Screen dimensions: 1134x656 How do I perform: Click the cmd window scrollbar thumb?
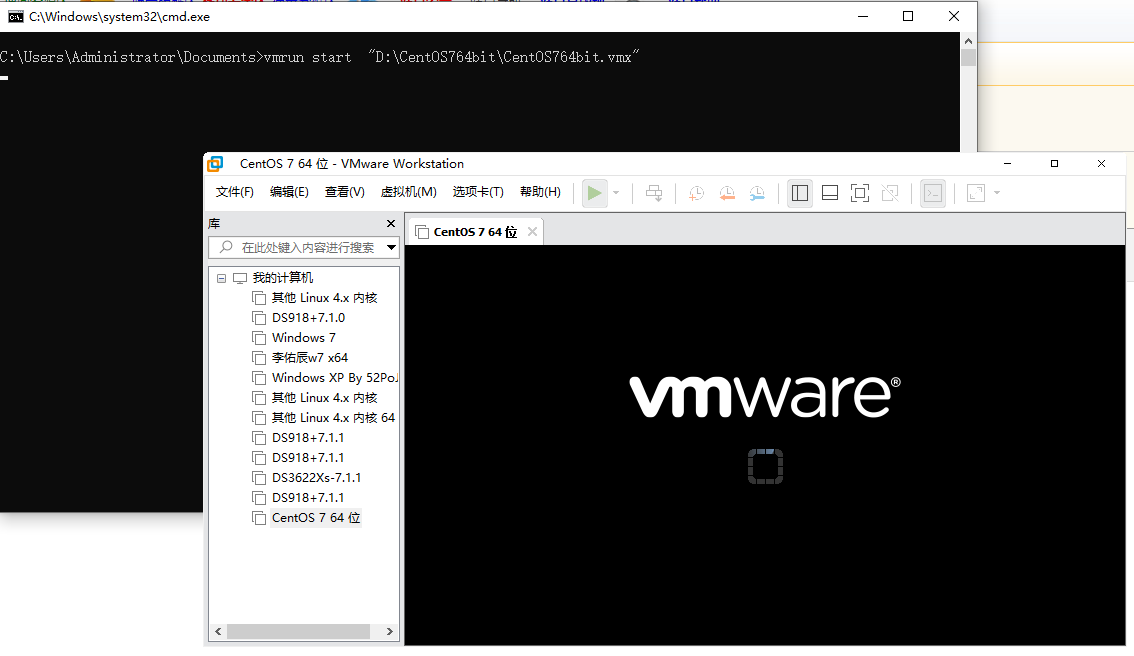pyautogui.click(x=968, y=57)
